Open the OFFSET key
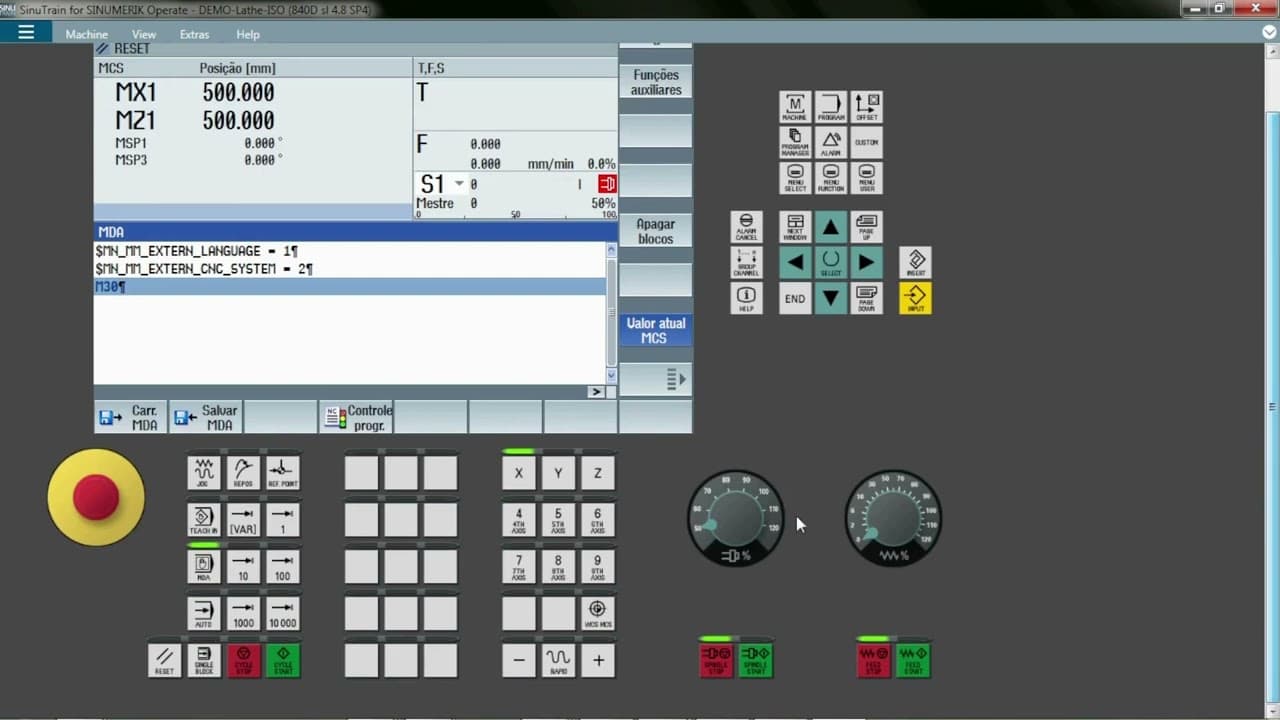 point(867,107)
